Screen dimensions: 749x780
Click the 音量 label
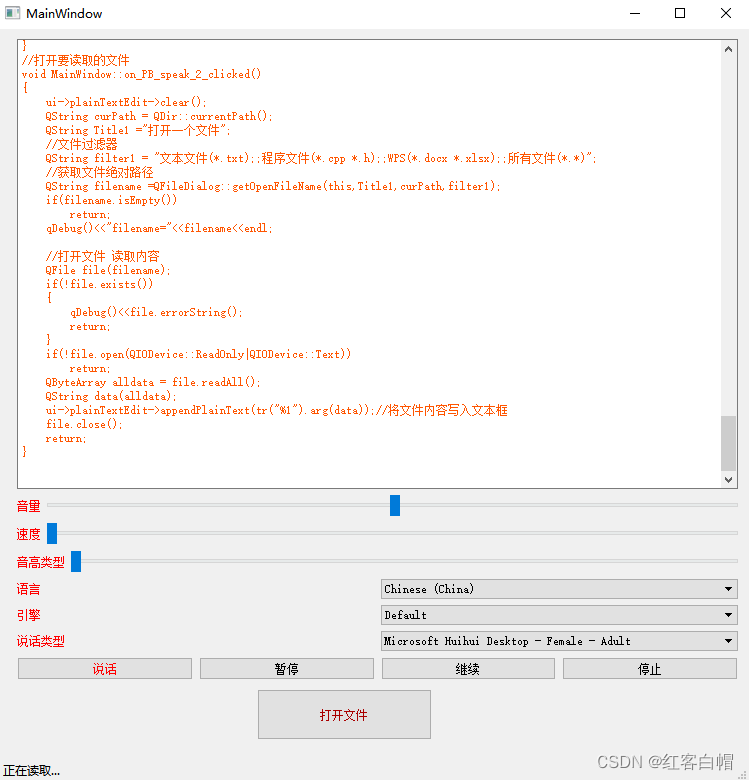click(x=28, y=506)
